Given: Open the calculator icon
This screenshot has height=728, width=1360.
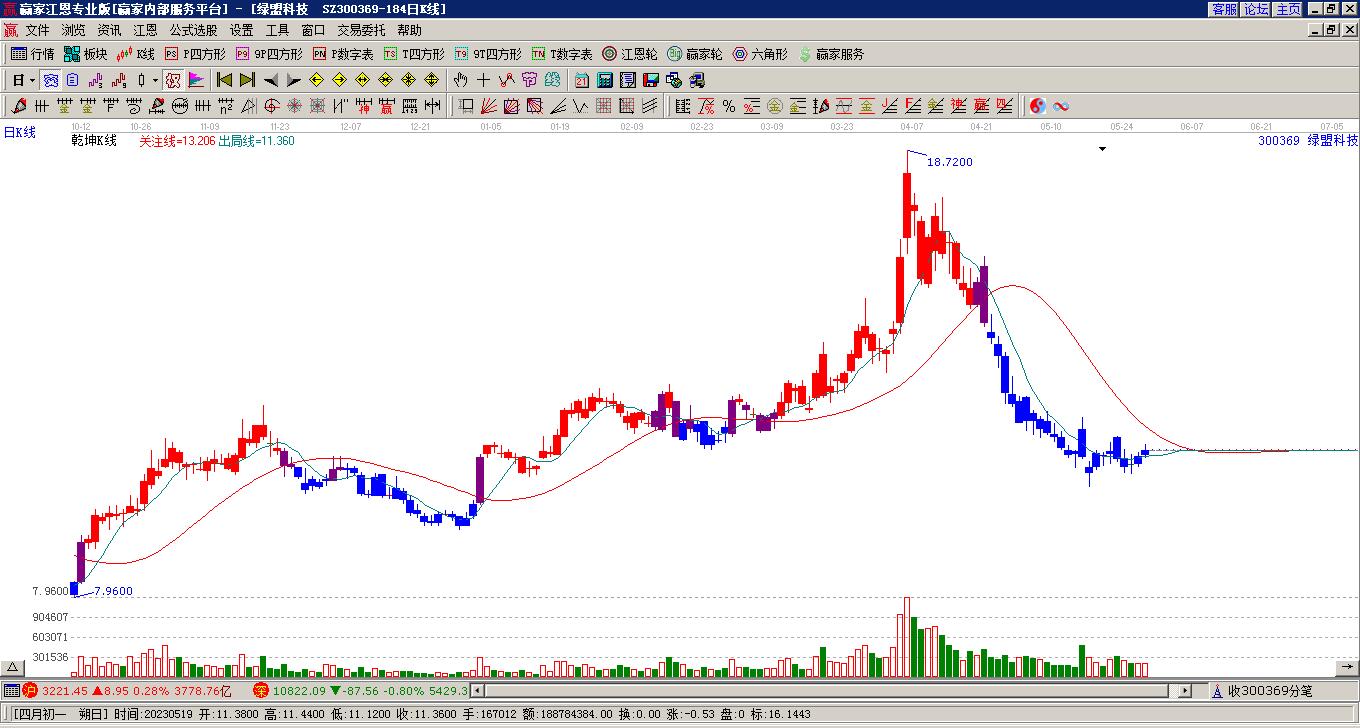Looking at the screenshot, I should pyautogui.click(x=605, y=80).
